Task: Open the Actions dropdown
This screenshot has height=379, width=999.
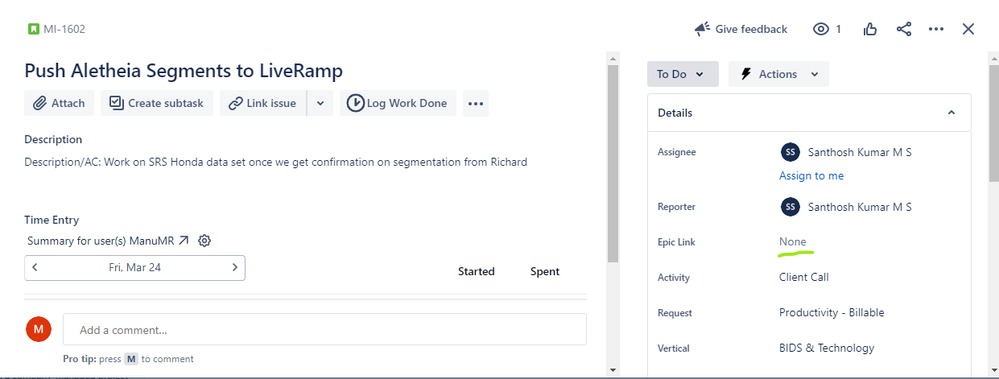Action: point(779,74)
